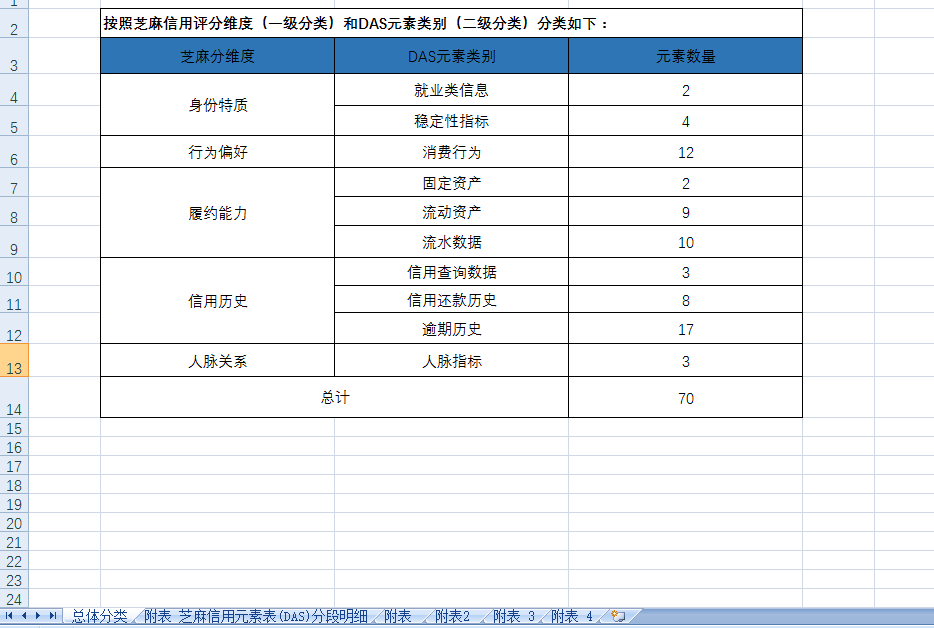
Task: Select the 信用历史 merged cell
Action: pyautogui.click(x=217, y=301)
